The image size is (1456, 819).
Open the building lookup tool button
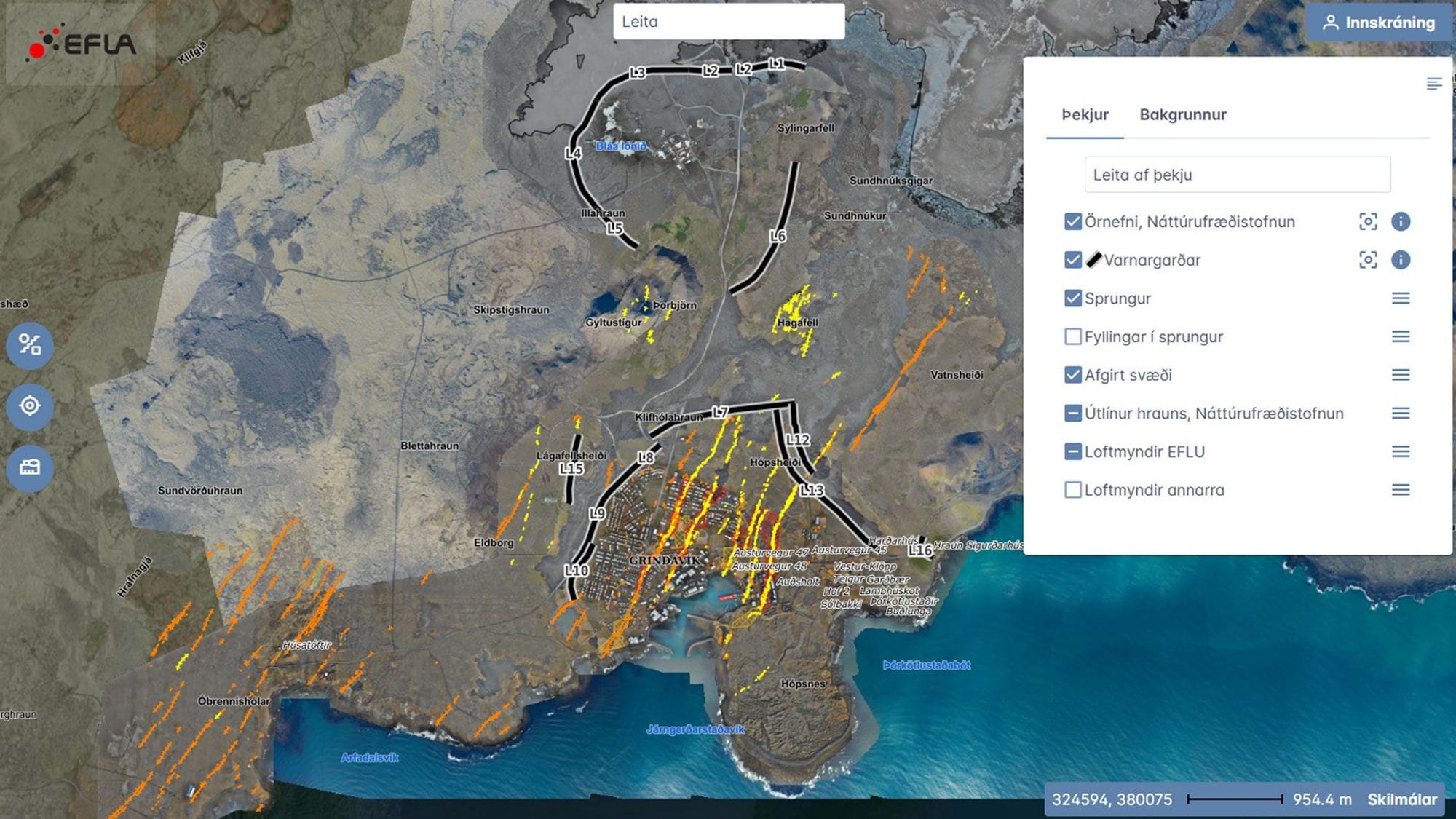[30, 467]
